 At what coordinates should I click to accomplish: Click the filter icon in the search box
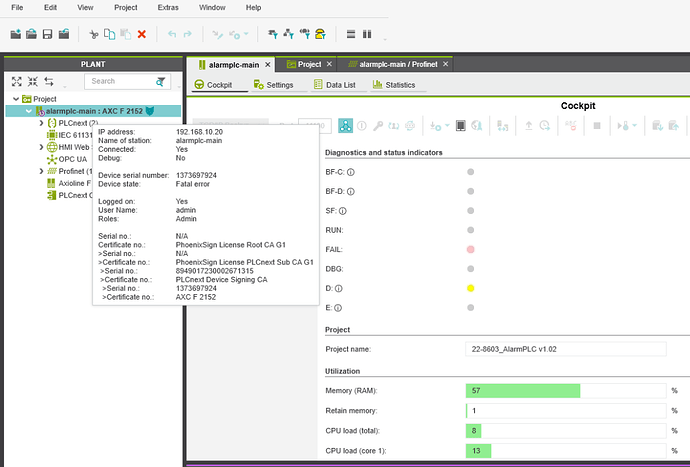pos(161,81)
